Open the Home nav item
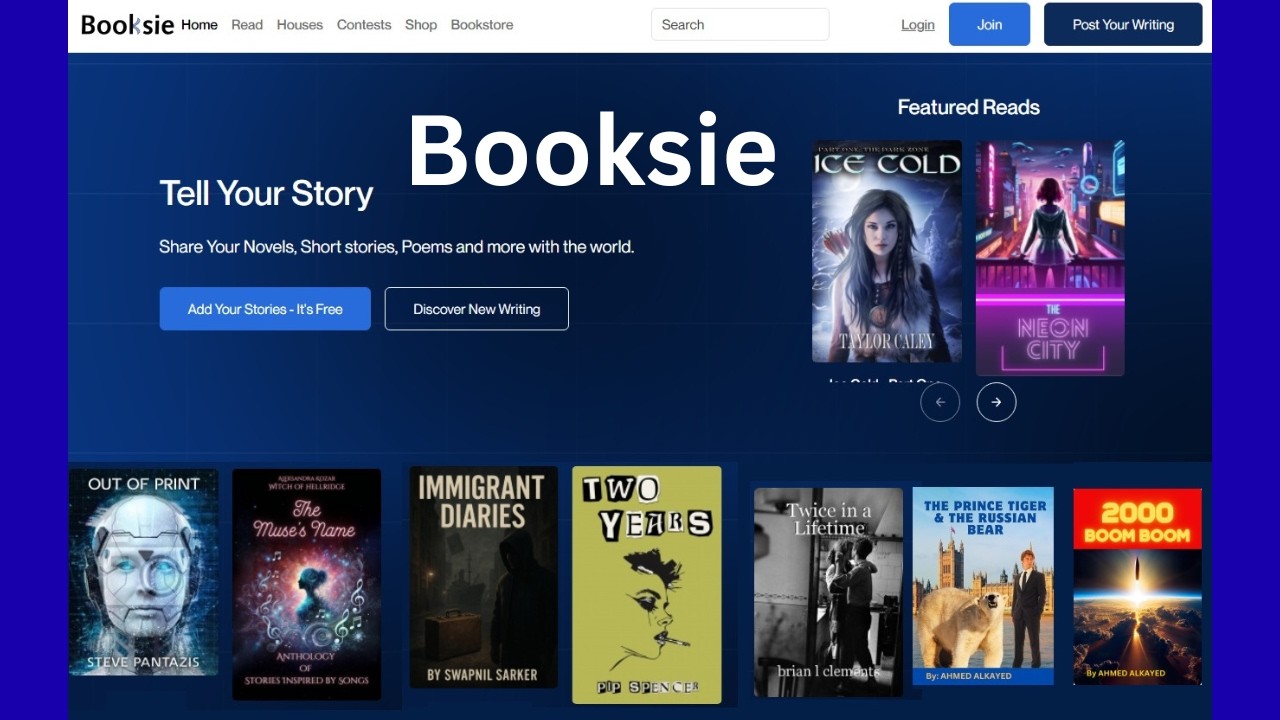The height and width of the screenshot is (720, 1280). pyautogui.click(x=199, y=24)
